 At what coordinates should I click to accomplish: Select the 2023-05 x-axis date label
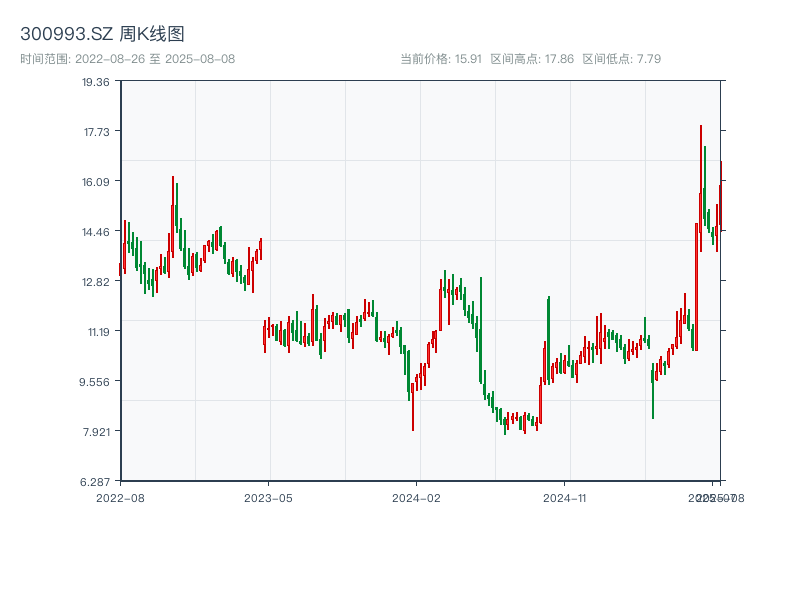pos(268,497)
